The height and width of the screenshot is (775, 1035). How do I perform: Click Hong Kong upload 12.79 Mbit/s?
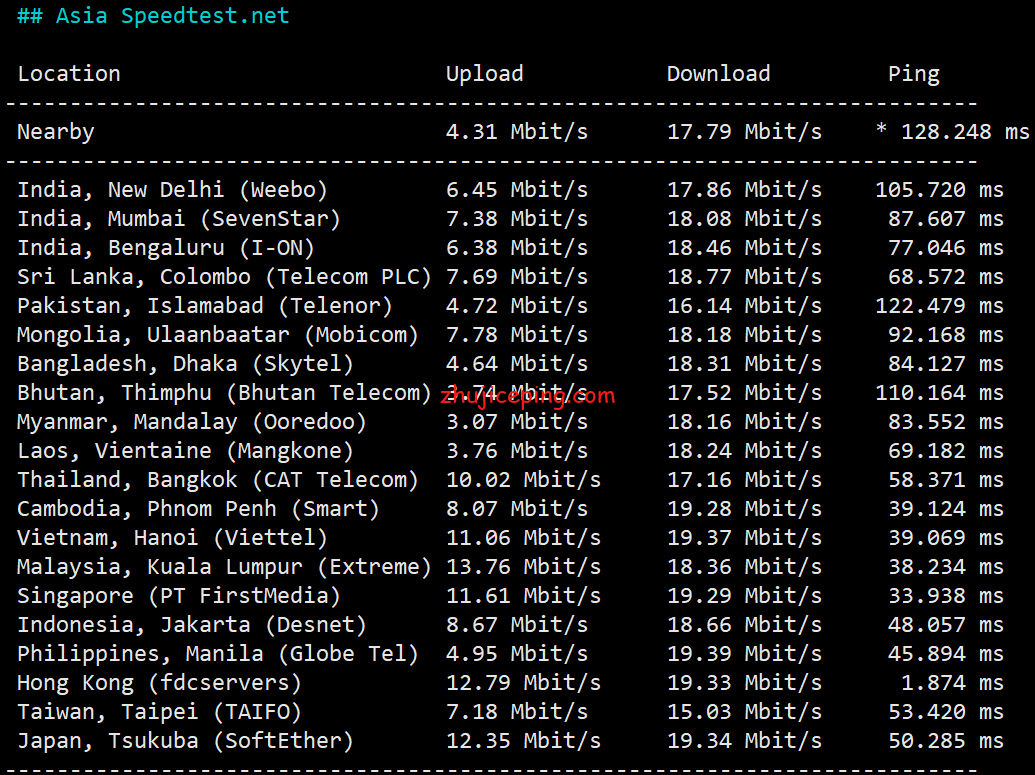pyautogui.click(x=523, y=683)
